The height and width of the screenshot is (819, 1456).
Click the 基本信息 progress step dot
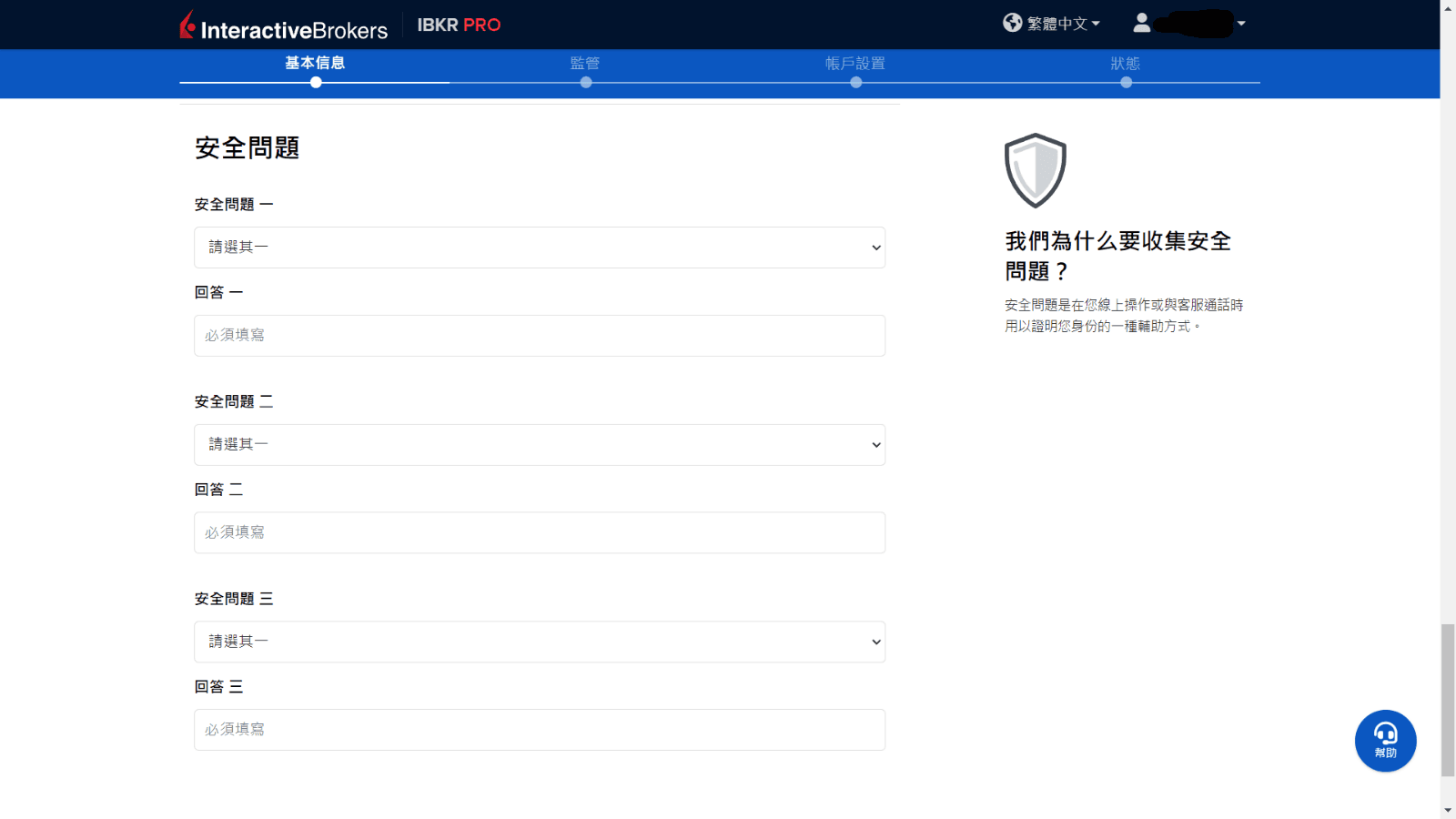point(315,82)
